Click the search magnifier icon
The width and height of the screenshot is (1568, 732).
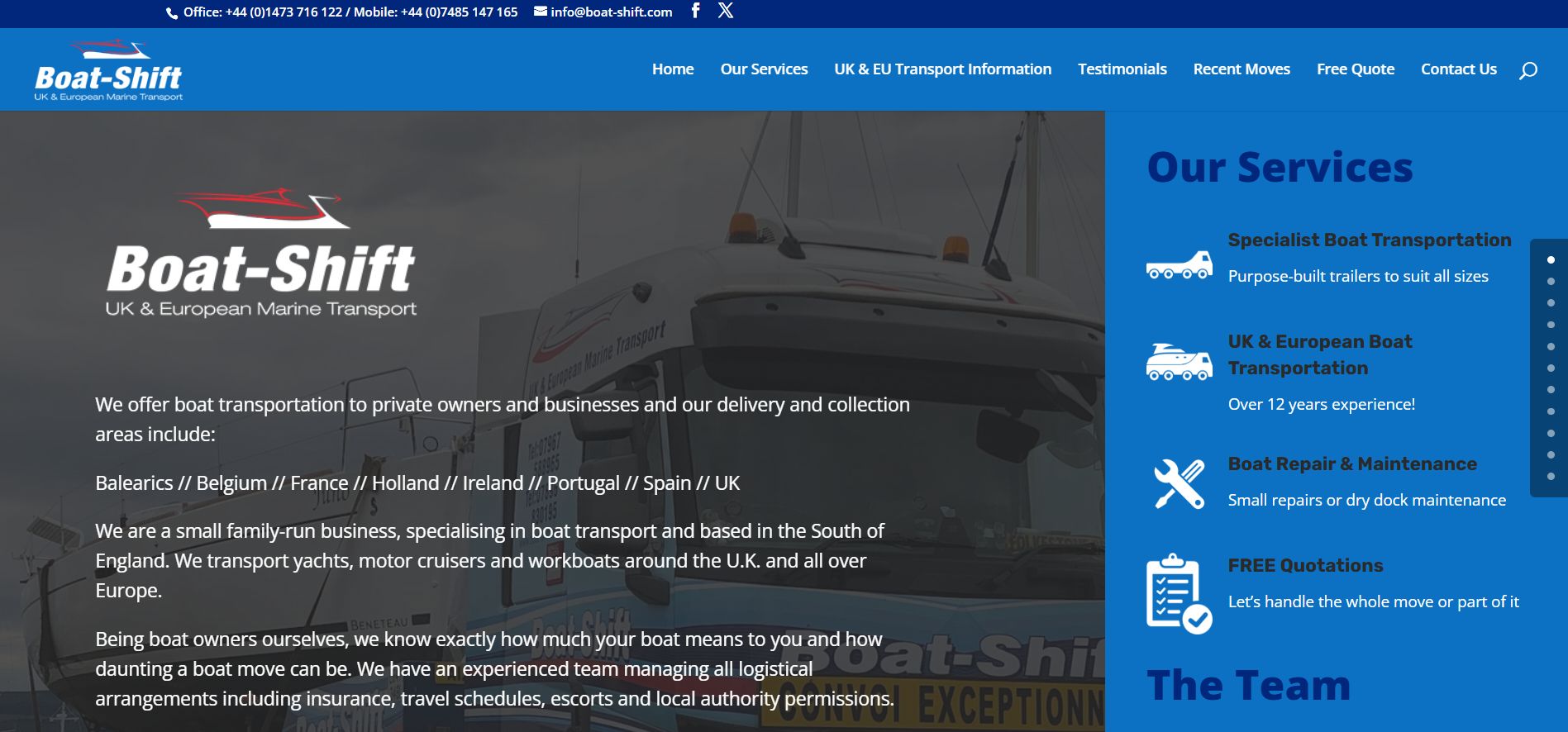click(1528, 70)
